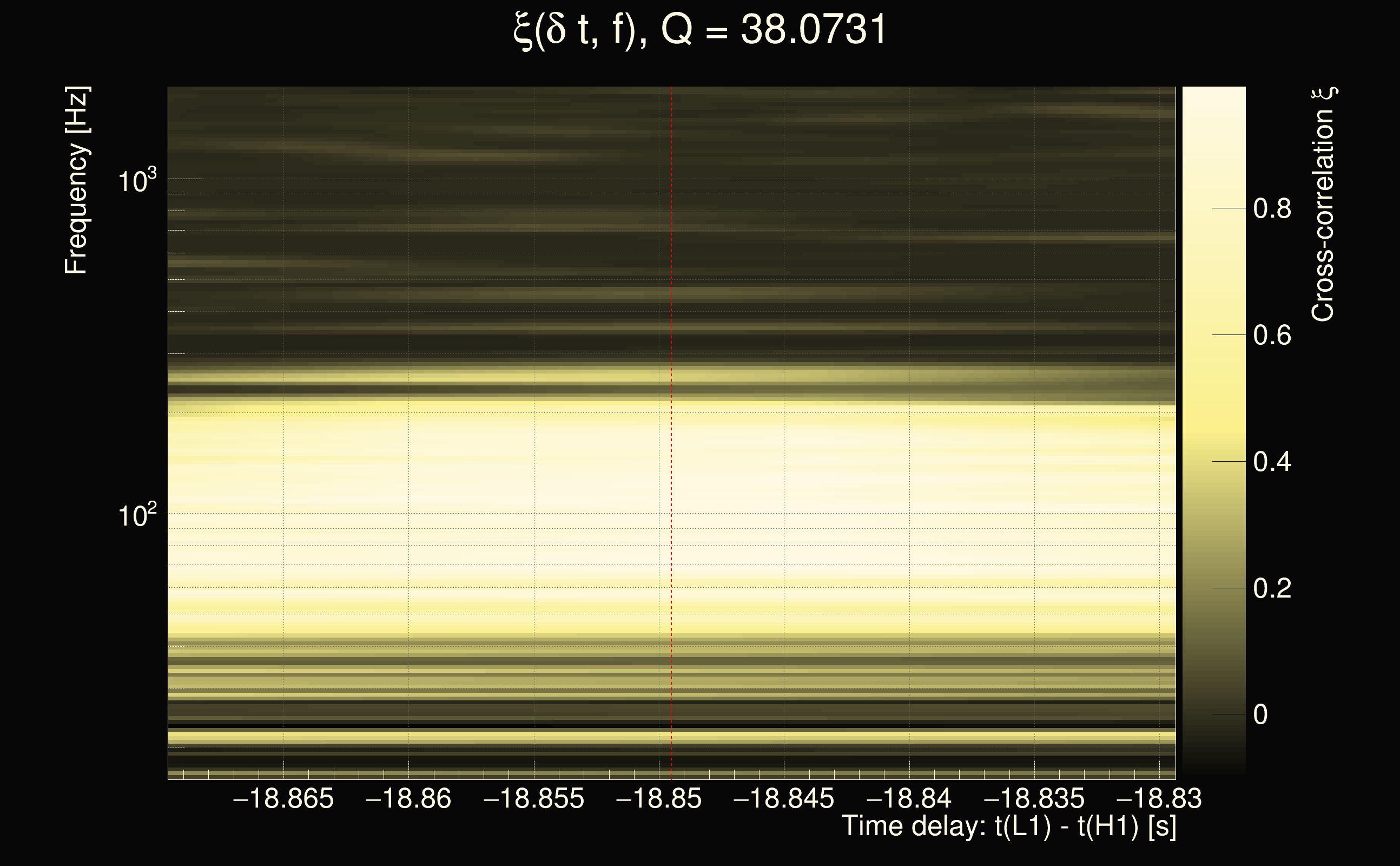Click the 0.8 colorbar tick label
1400x866 pixels.
click(x=1272, y=208)
